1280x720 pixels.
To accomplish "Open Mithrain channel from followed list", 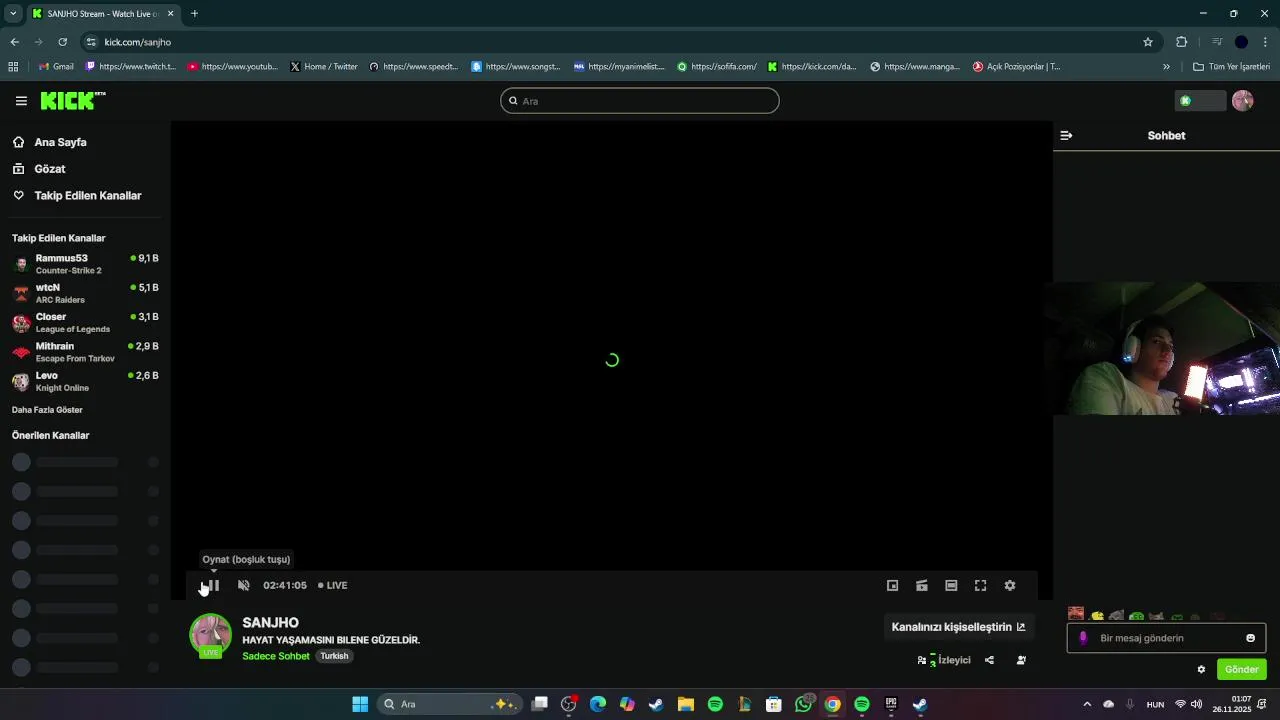I will pos(85,352).
